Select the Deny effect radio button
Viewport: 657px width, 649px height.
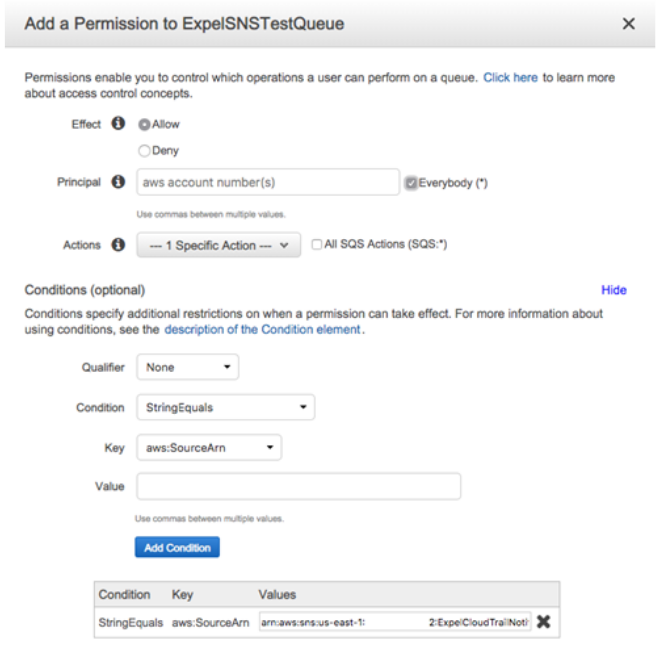click(144, 150)
